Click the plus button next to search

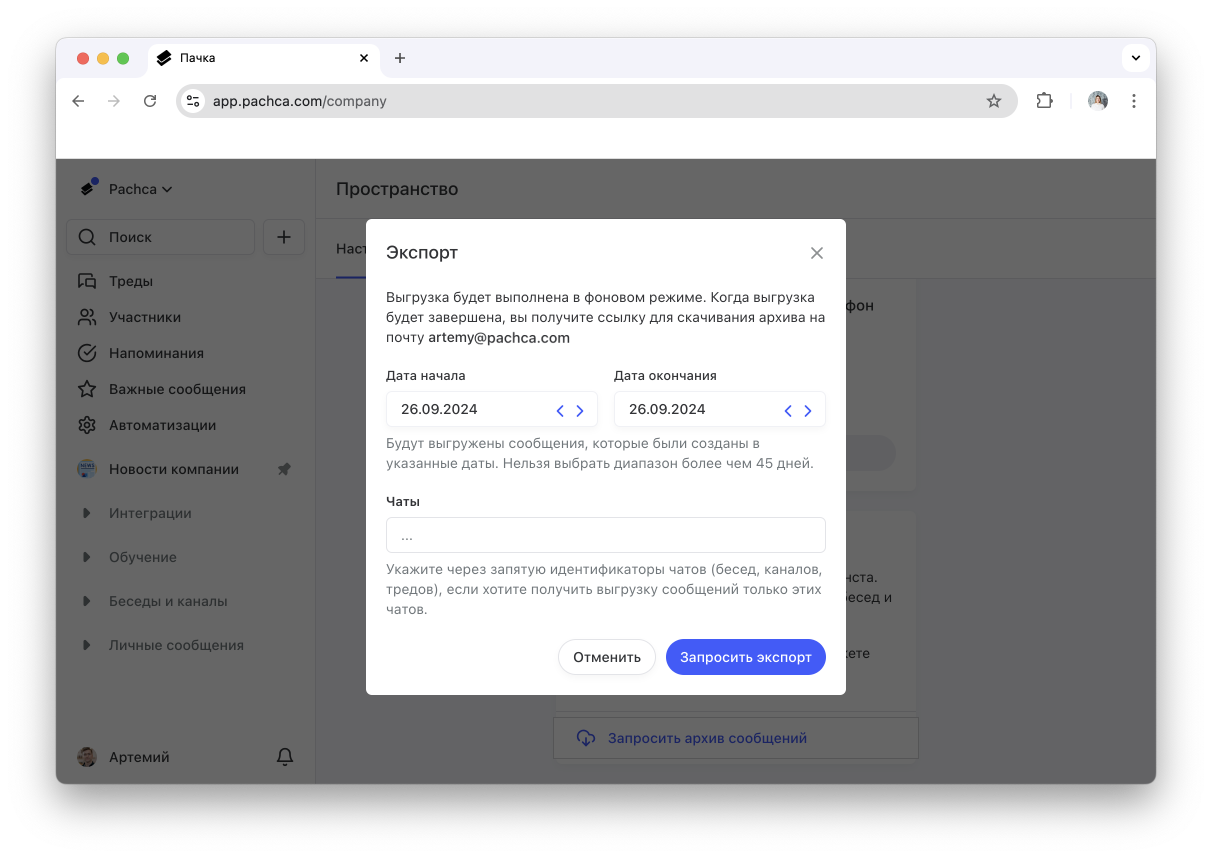click(x=284, y=237)
